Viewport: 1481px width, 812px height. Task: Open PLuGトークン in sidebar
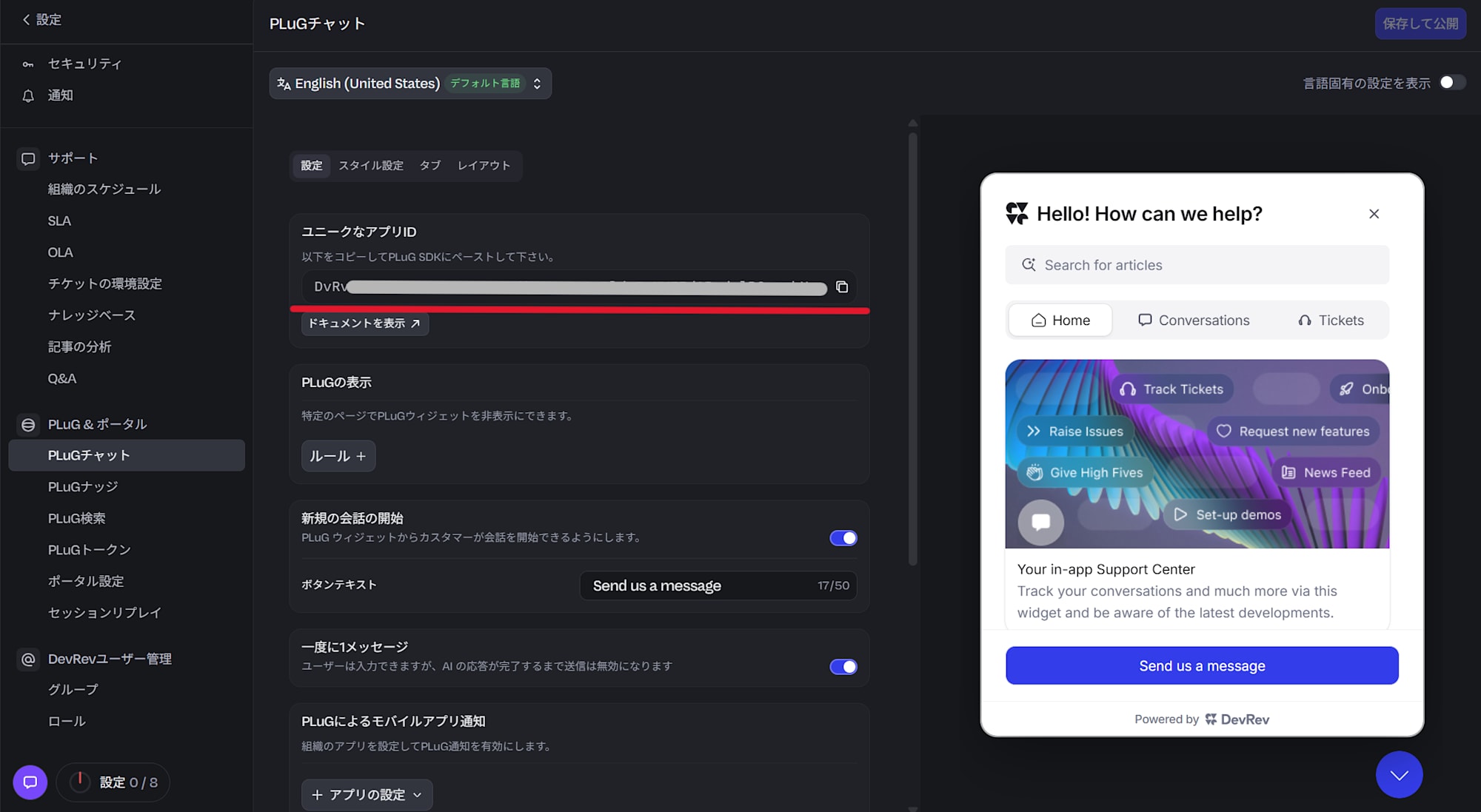[x=90, y=550]
